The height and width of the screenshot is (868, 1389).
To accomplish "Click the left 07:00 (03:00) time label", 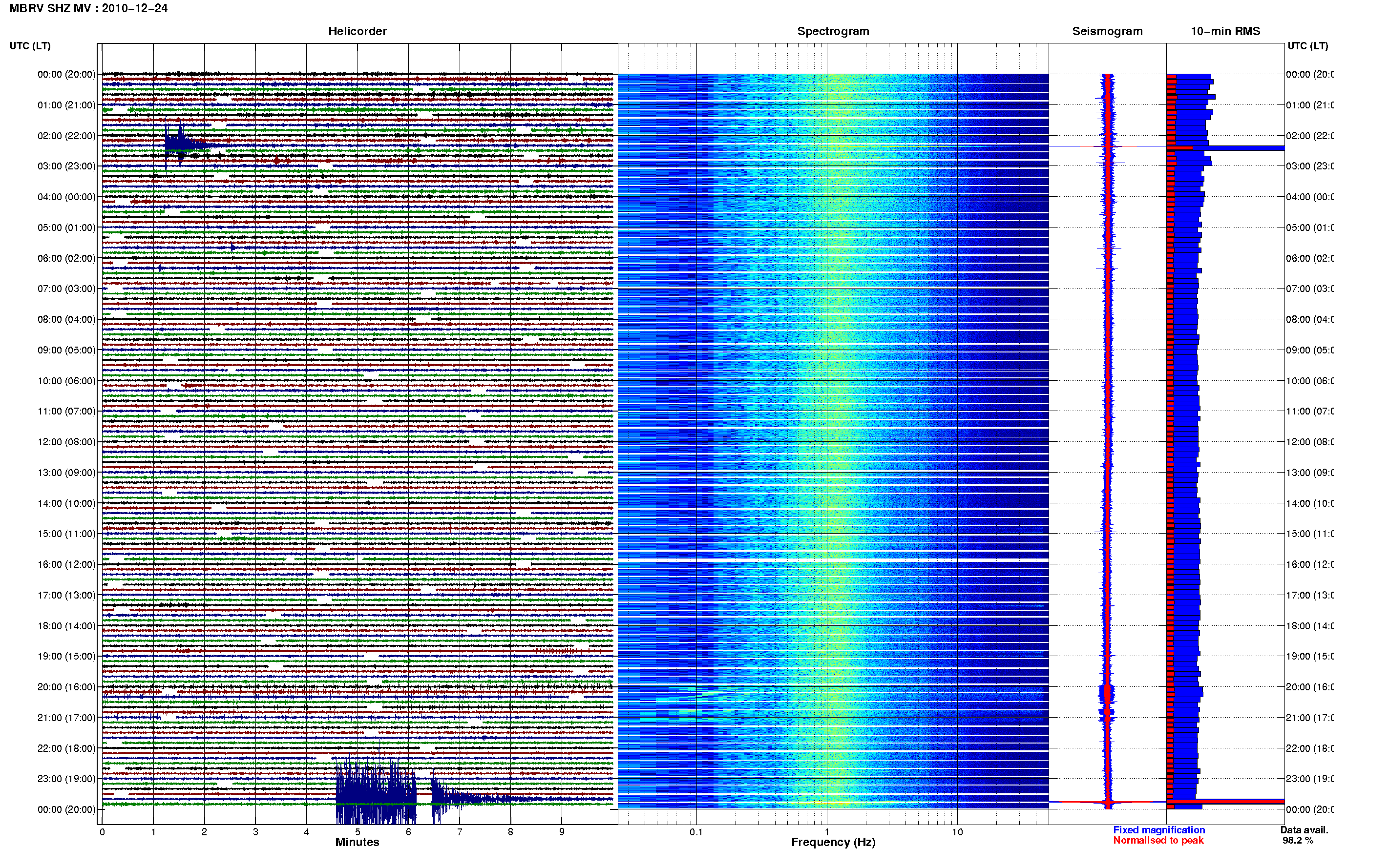I will 66,289.
